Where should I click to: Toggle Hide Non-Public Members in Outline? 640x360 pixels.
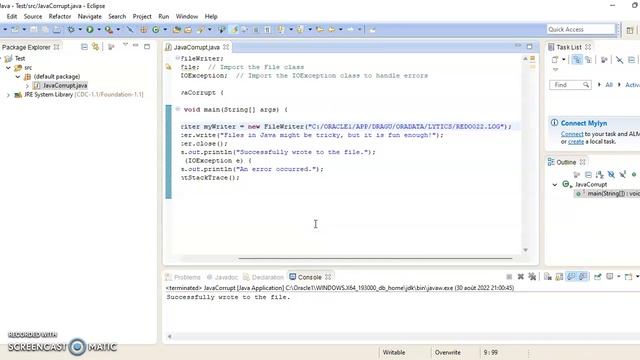(634, 175)
